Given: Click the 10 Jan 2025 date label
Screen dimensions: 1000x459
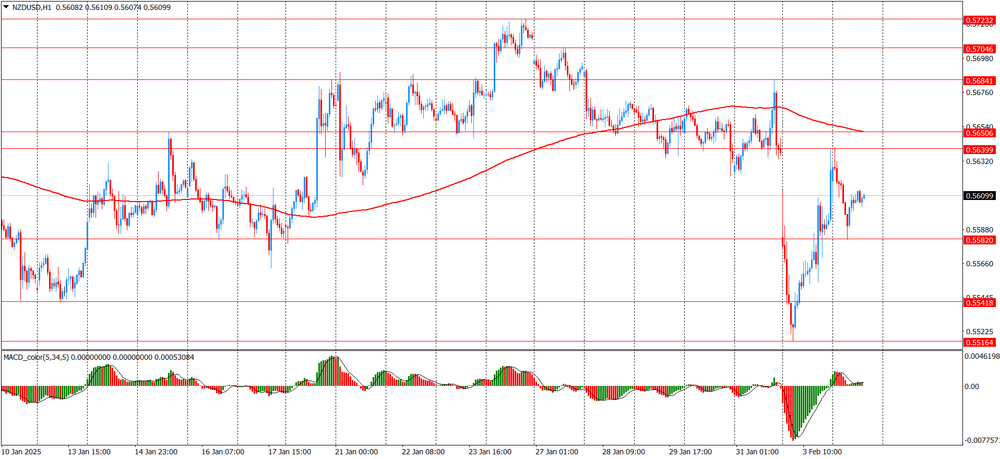Looking at the screenshot, I should (25, 452).
